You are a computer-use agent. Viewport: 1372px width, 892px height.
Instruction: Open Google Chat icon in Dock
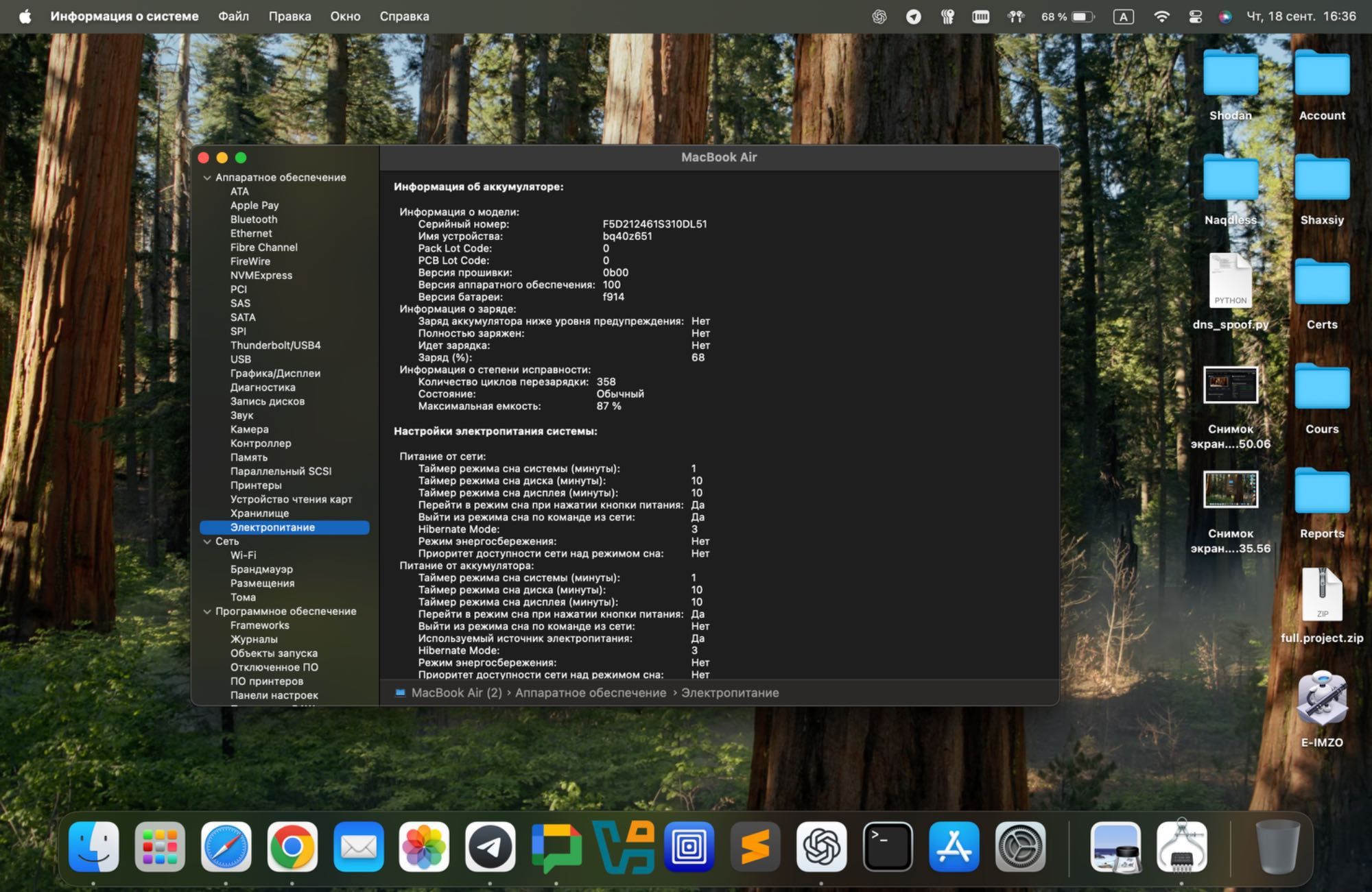556,847
